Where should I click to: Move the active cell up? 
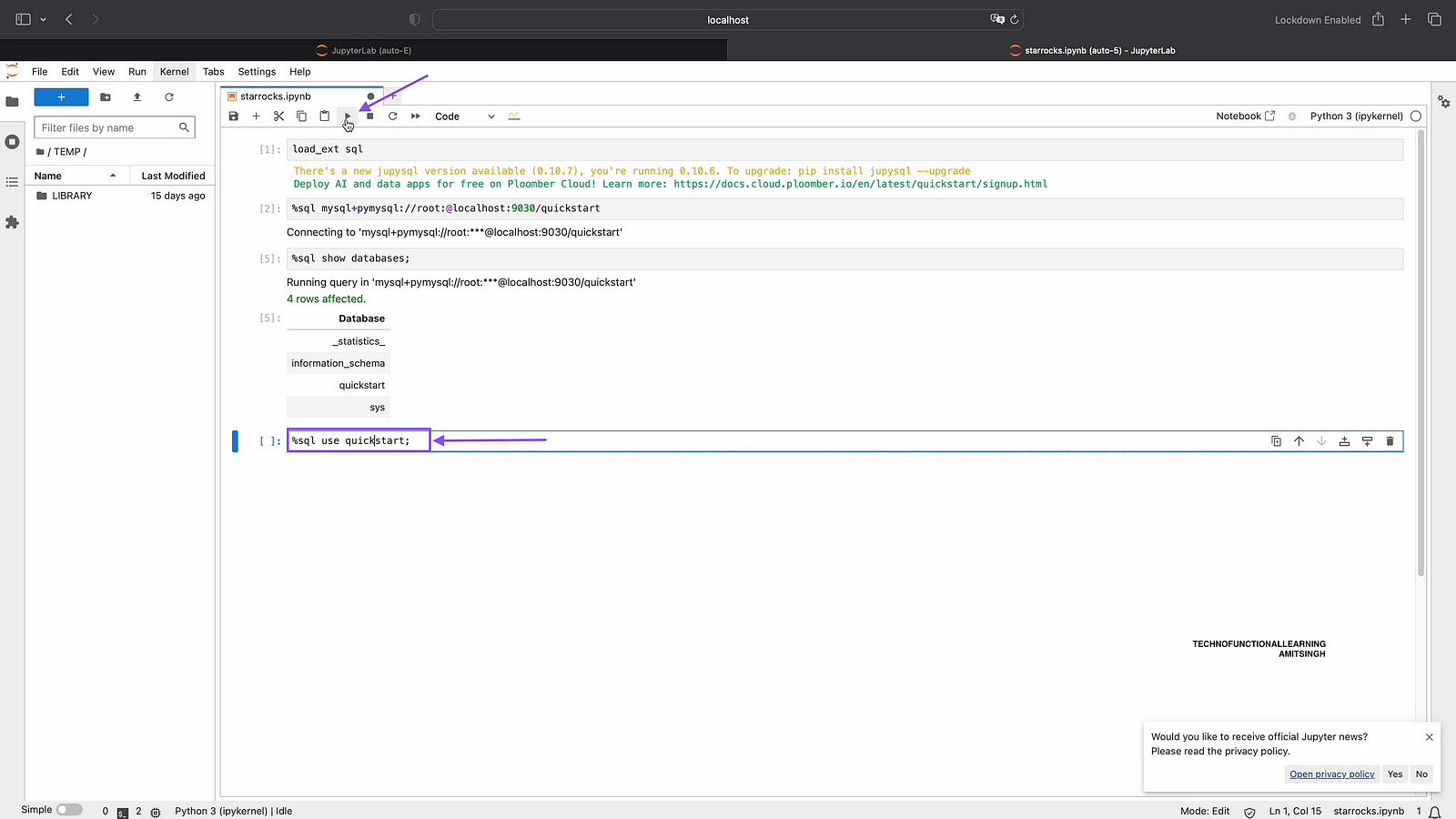click(x=1299, y=441)
